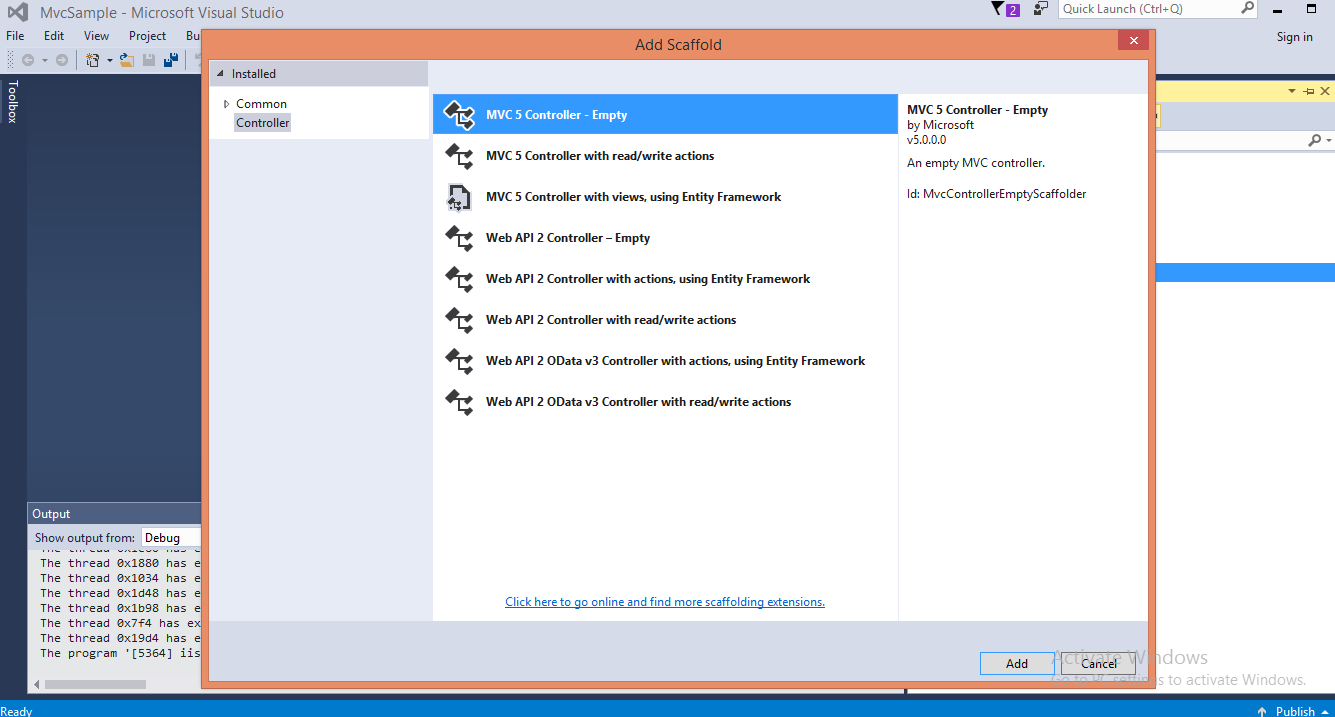Open the File menu
This screenshot has height=717, width=1335.
pos(15,36)
